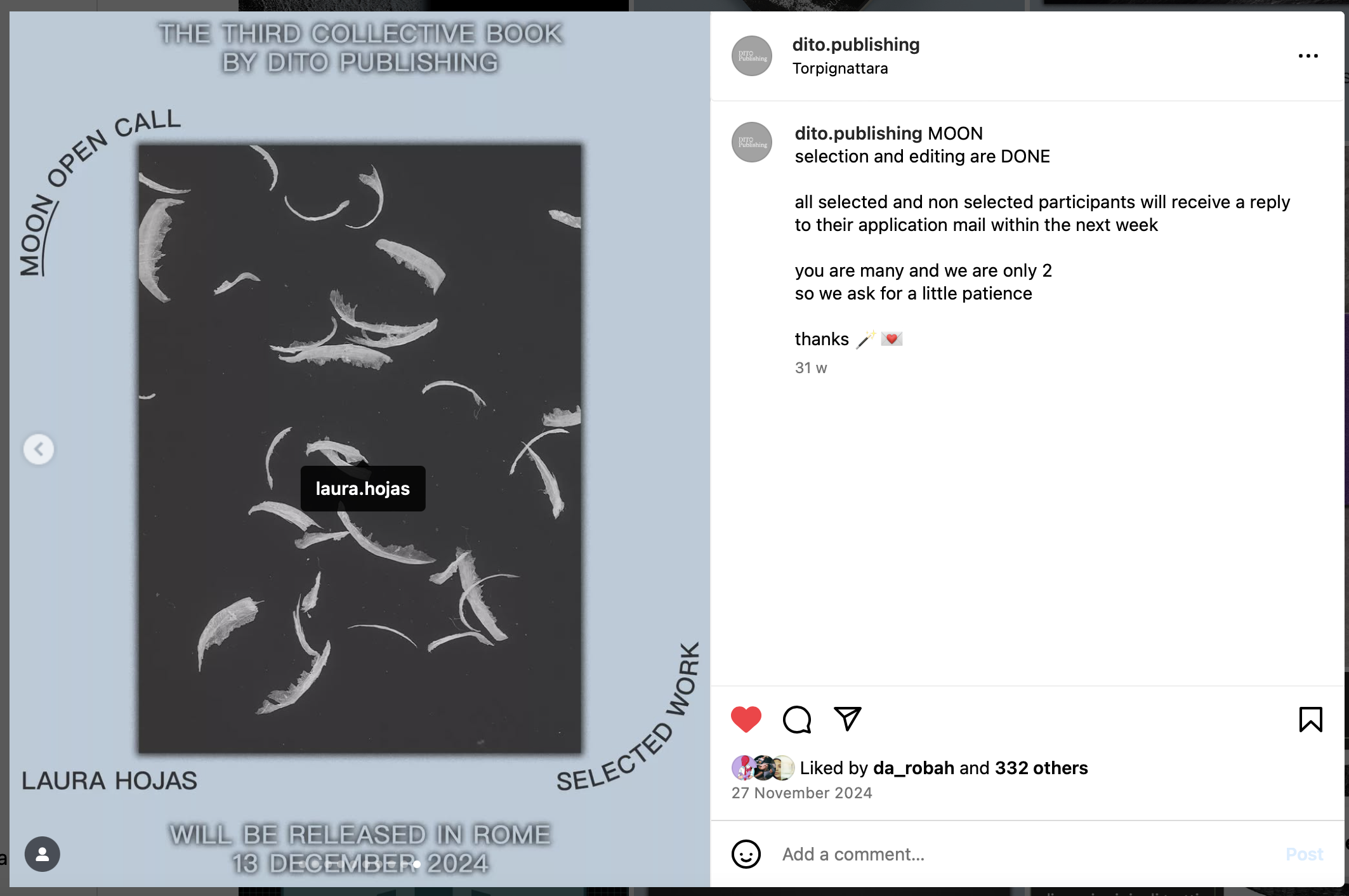View the list of 332 others

[x=1041, y=768]
